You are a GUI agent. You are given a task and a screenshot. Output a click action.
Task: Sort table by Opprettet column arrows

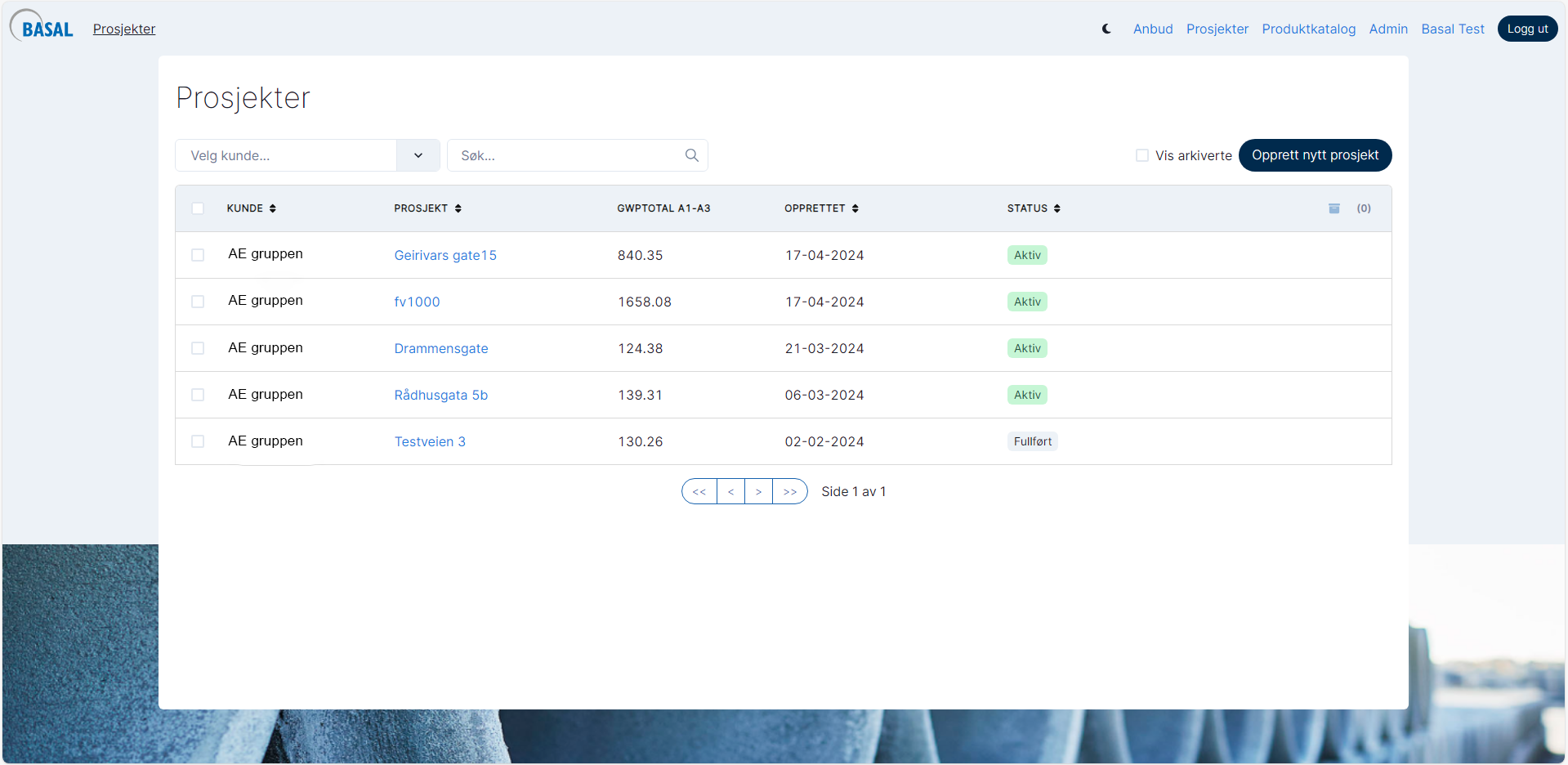[x=855, y=208]
